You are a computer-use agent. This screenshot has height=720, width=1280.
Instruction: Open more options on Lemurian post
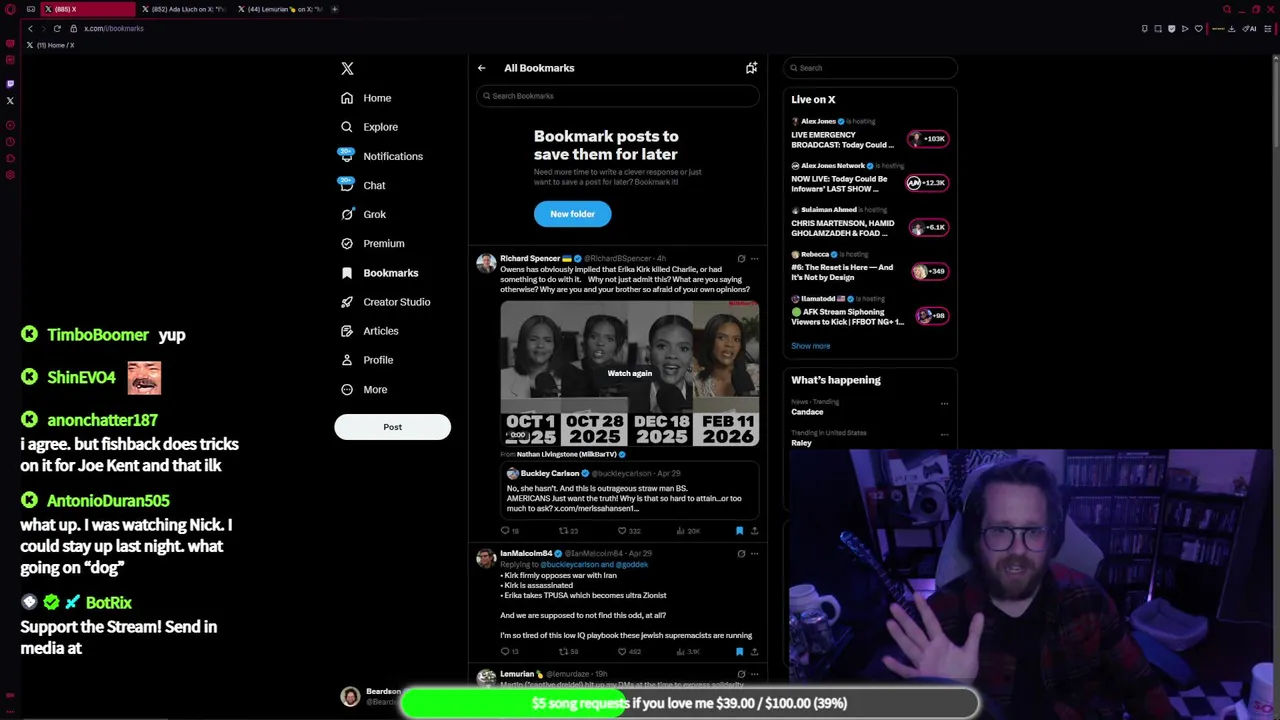(754, 674)
